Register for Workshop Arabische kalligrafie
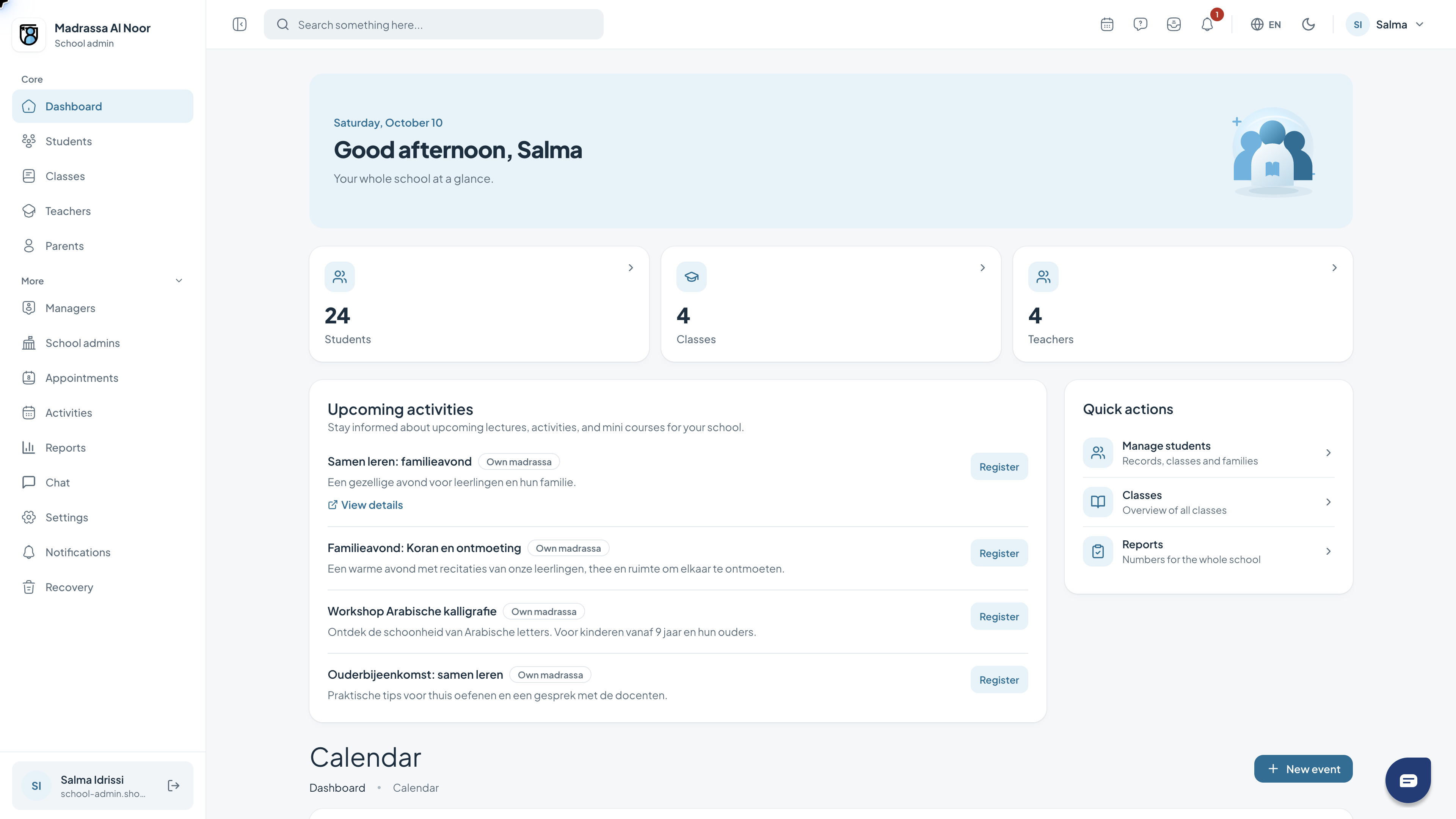 click(999, 617)
